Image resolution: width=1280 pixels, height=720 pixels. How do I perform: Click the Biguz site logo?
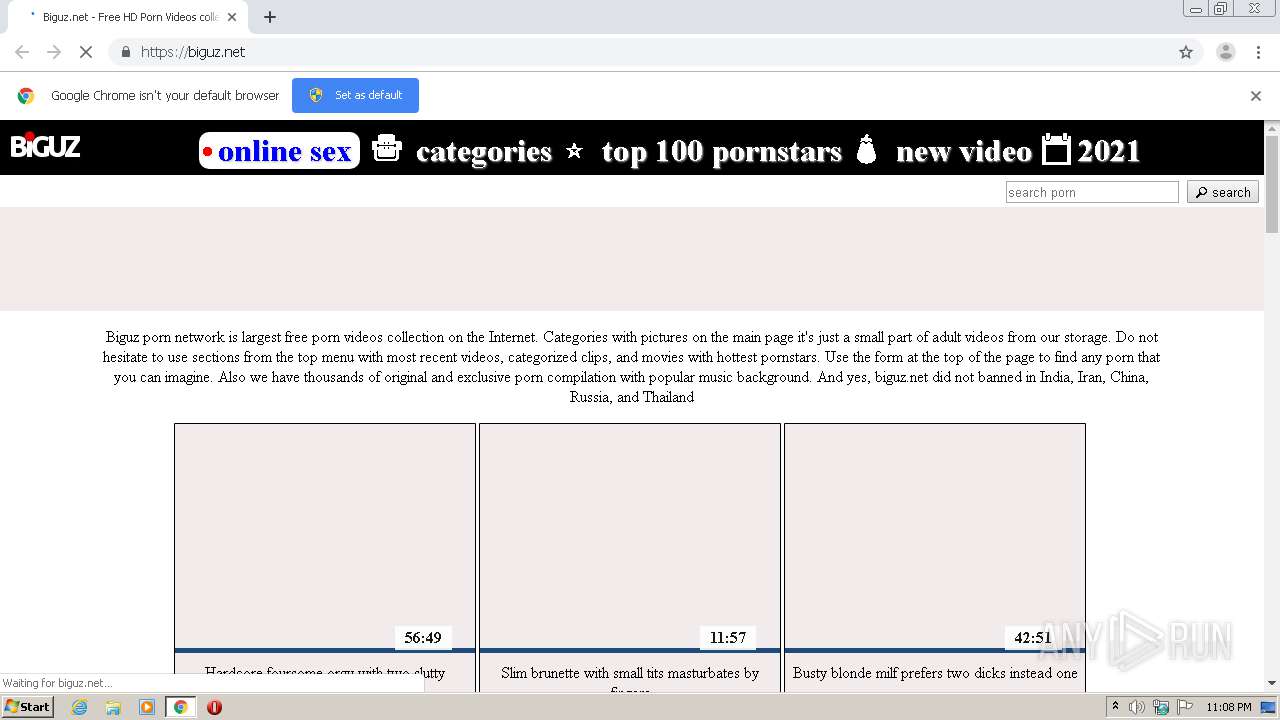click(x=45, y=147)
